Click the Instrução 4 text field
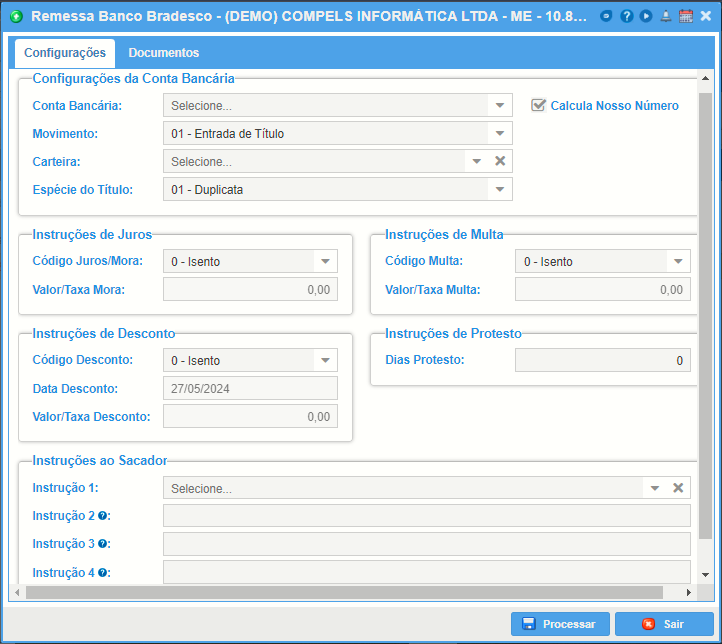This screenshot has height=644, width=722. [x=427, y=572]
